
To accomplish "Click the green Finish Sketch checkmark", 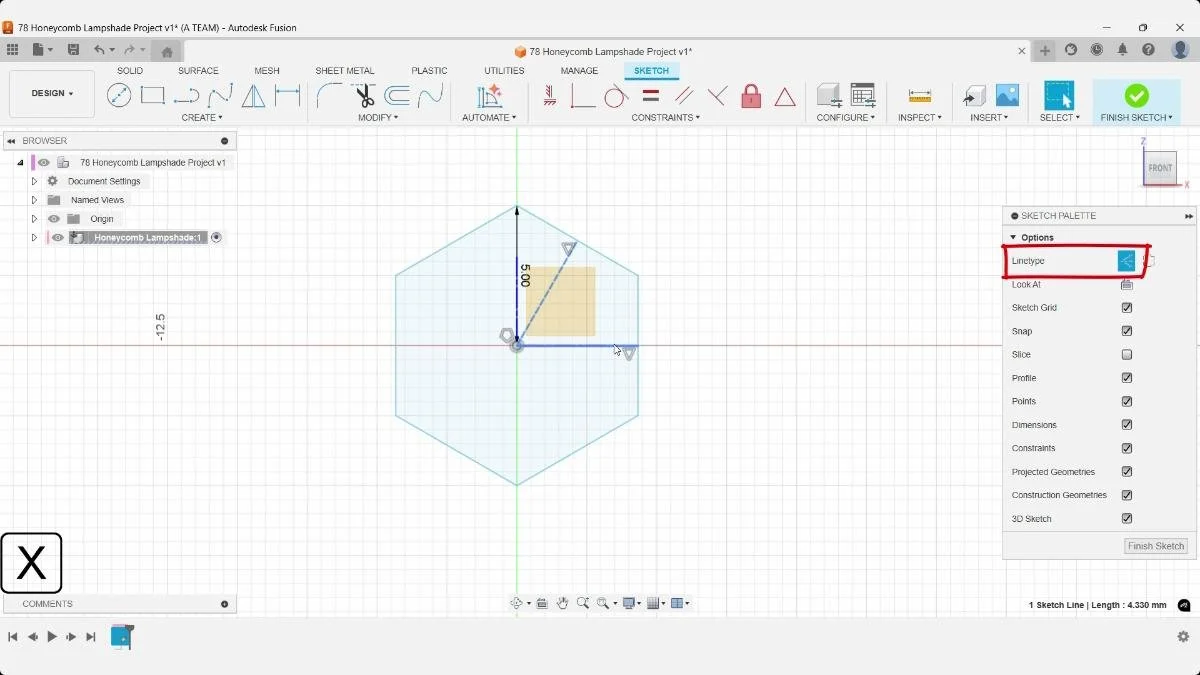I will 1136,95.
